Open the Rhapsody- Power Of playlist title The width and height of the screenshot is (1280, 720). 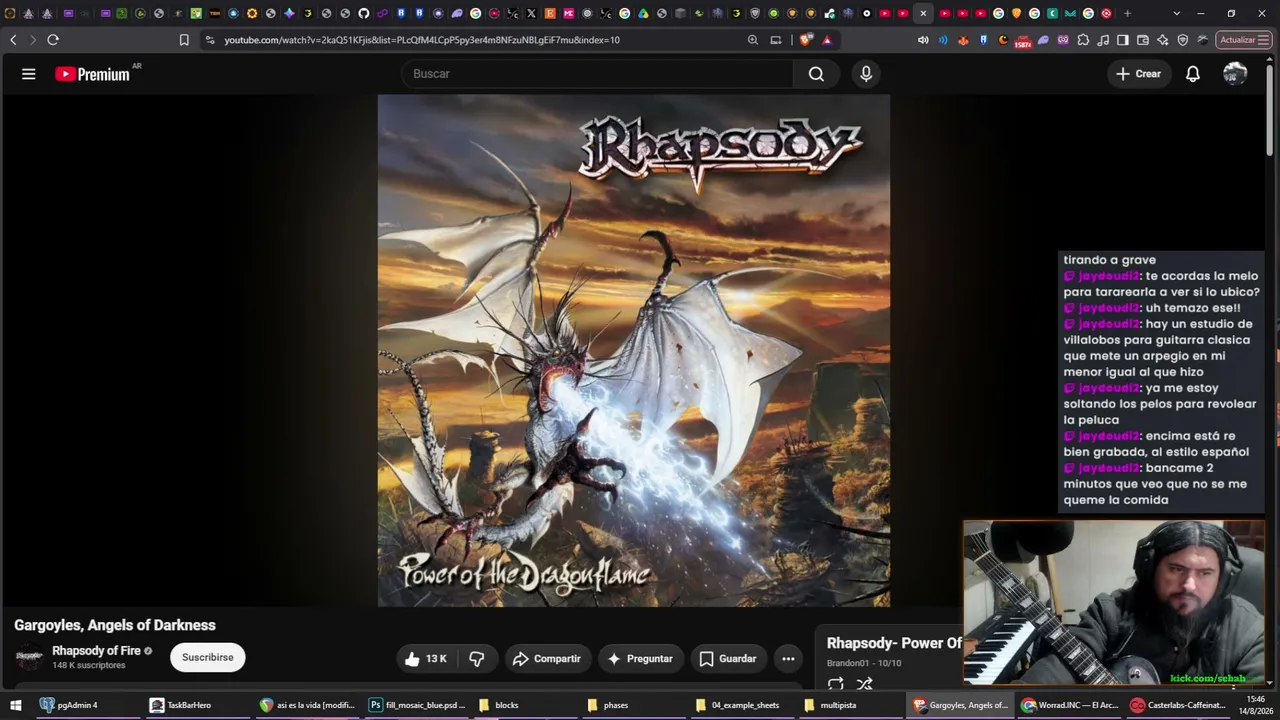pyautogui.click(x=894, y=643)
